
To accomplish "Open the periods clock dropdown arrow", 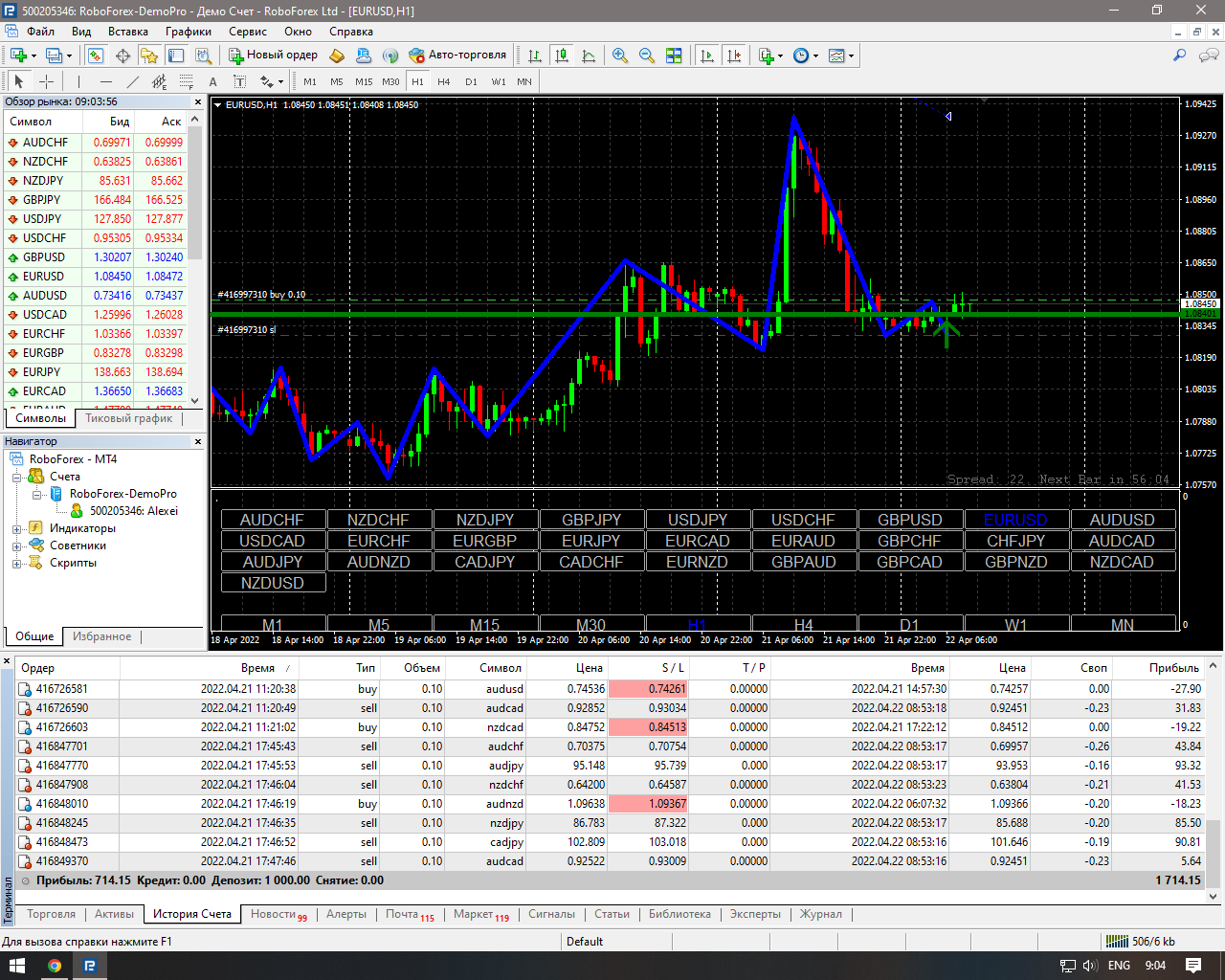I will [815, 56].
